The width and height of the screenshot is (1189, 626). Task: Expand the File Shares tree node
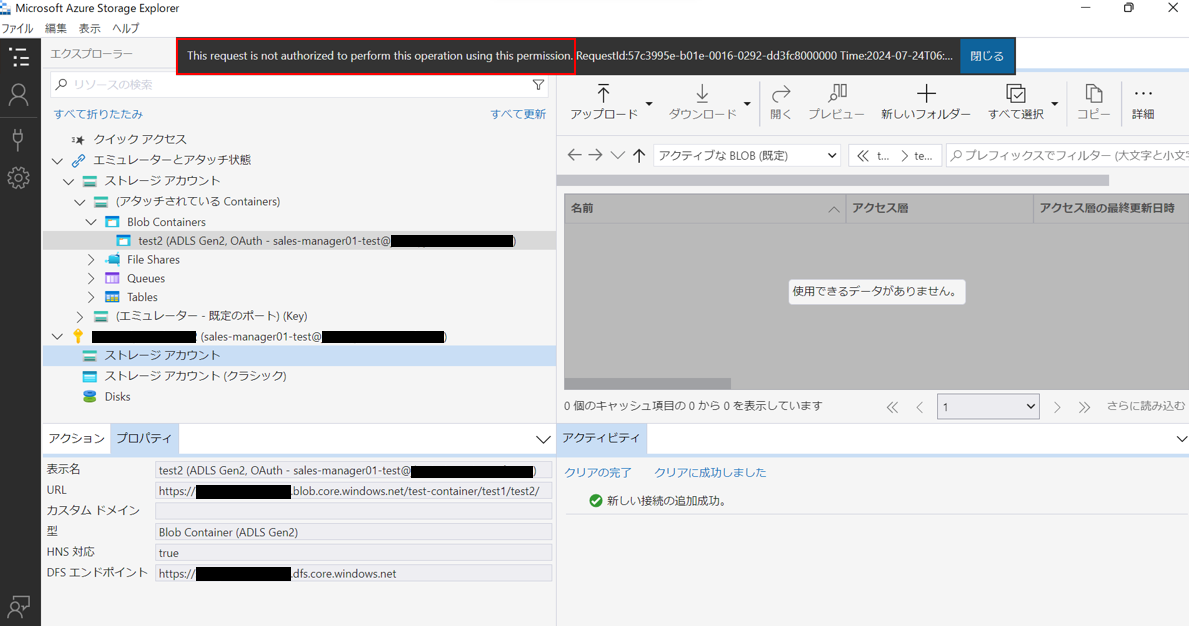pyautogui.click(x=91, y=260)
